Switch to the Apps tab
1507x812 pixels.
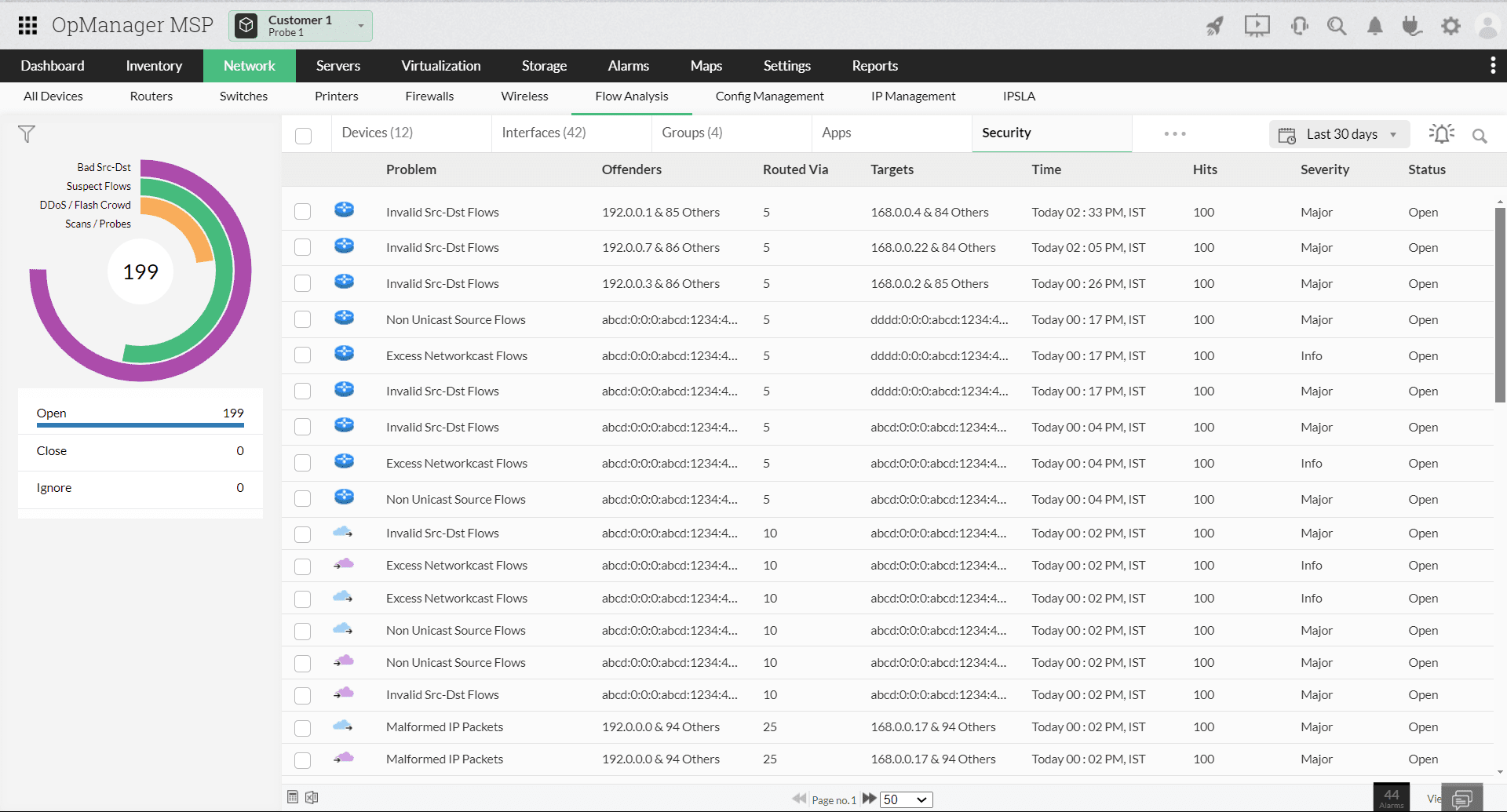click(x=837, y=133)
